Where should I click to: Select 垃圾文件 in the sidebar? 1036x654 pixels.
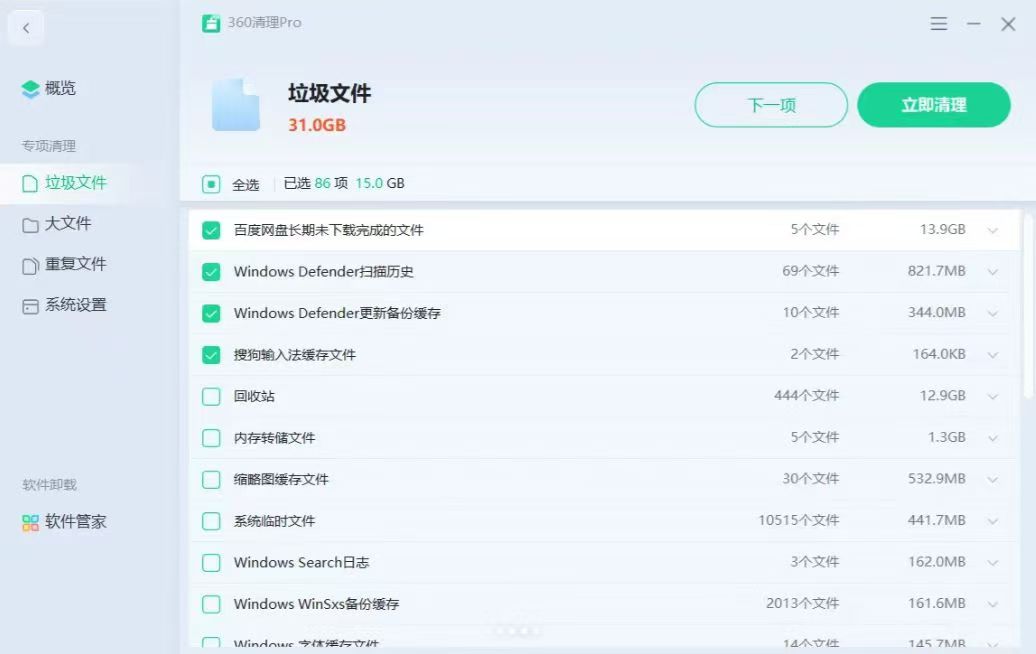pos(65,183)
